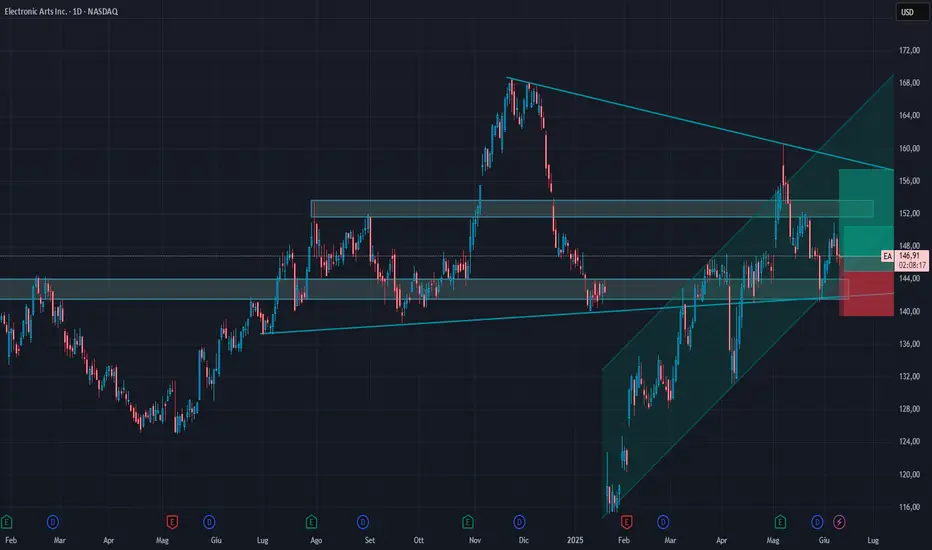Image resolution: width=932 pixels, height=550 pixels.
Task: Click the green earnings marker near Nov label
Action: tap(468, 522)
